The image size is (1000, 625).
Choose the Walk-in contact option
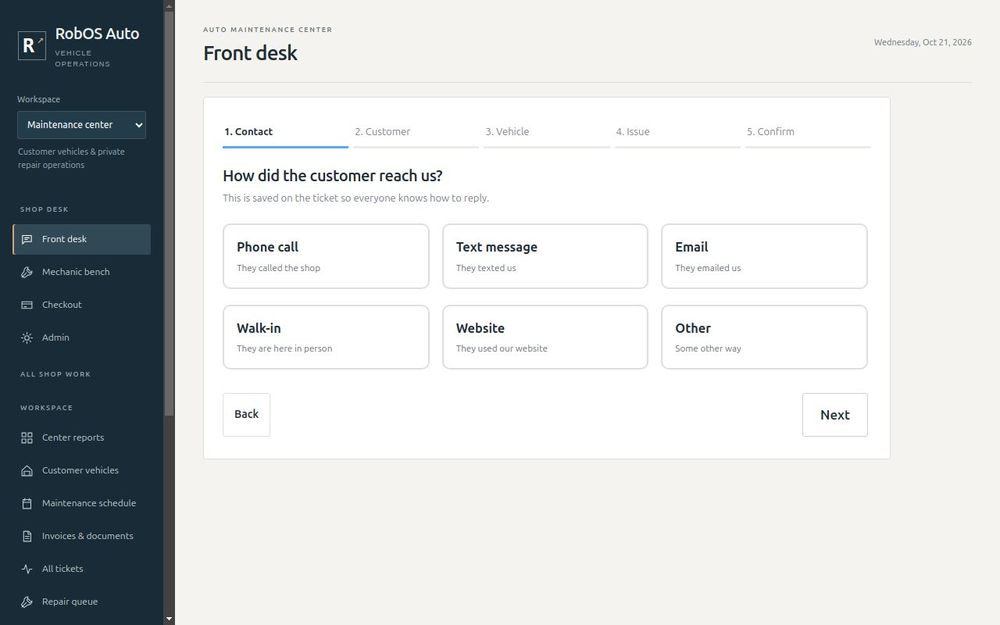(x=326, y=337)
